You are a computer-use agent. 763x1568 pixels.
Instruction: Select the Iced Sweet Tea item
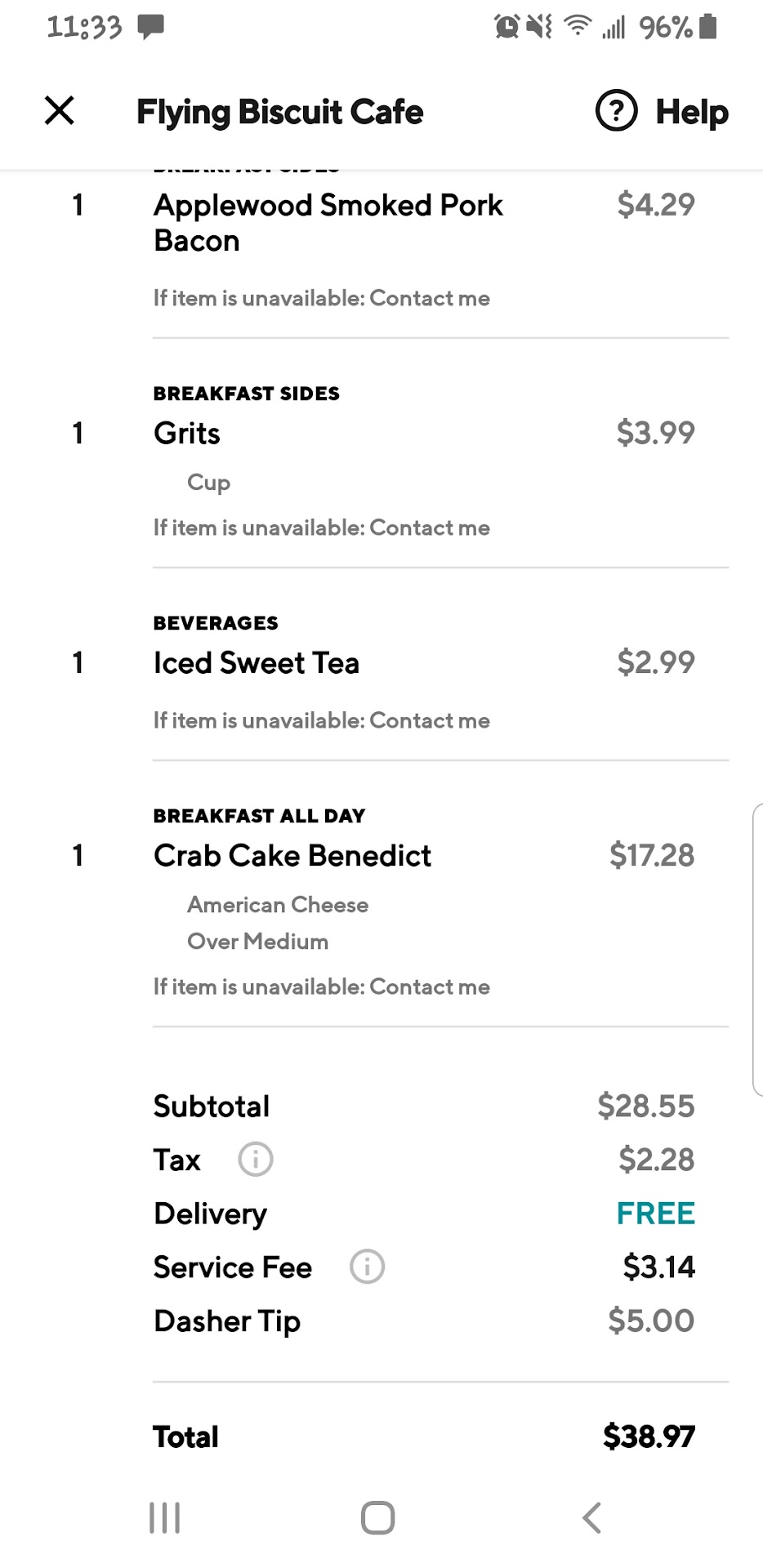(257, 663)
